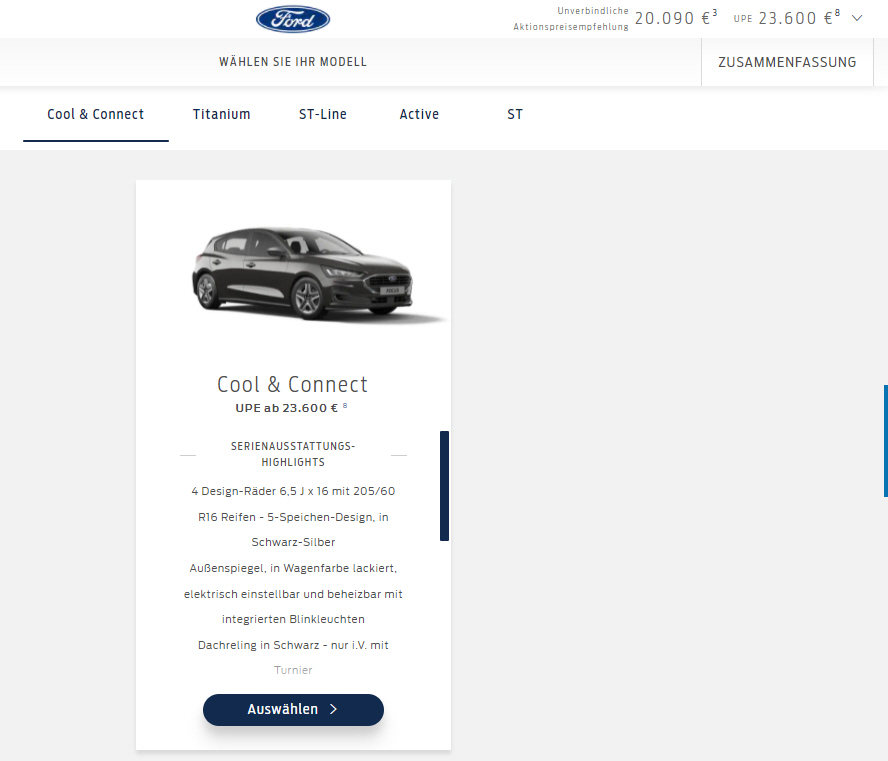888x761 pixels.
Task: Switch to the Titanium tab
Action: click(x=221, y=114)
